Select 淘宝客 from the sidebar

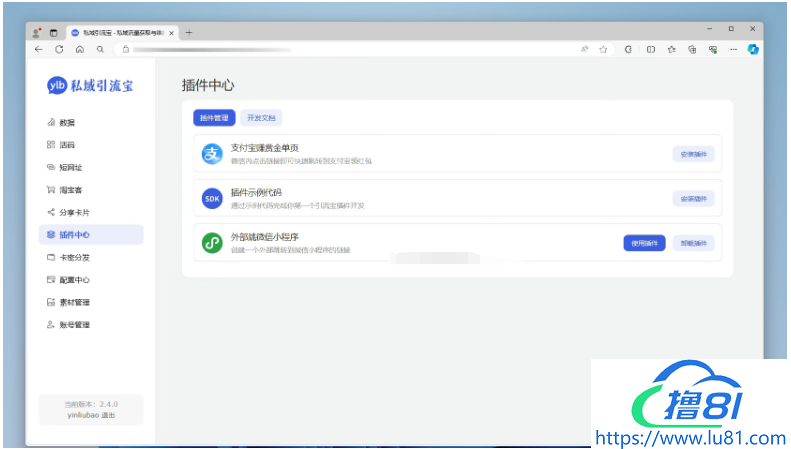point(71,190)
